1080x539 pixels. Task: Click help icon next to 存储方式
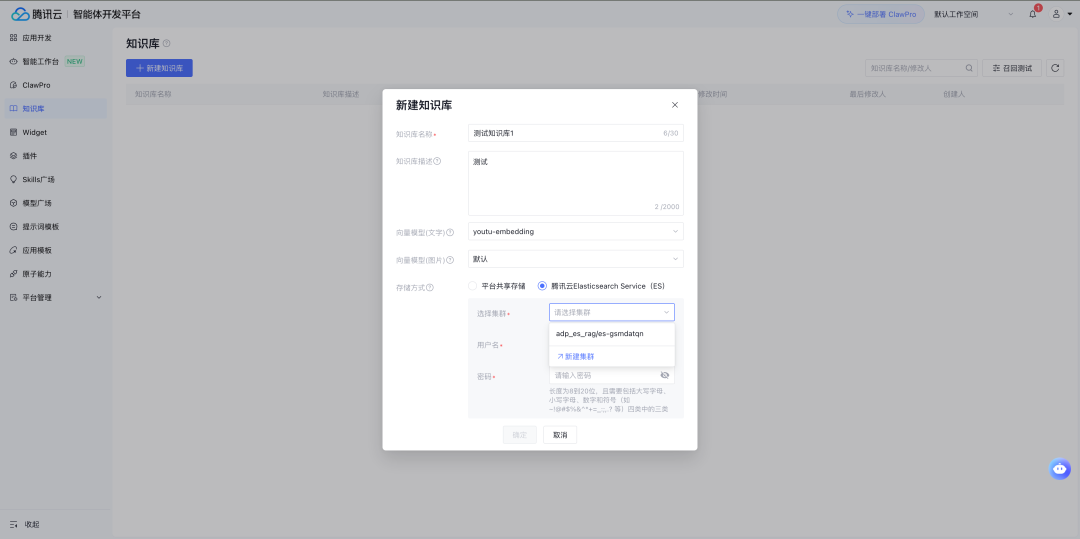click(x=430, y=288)
